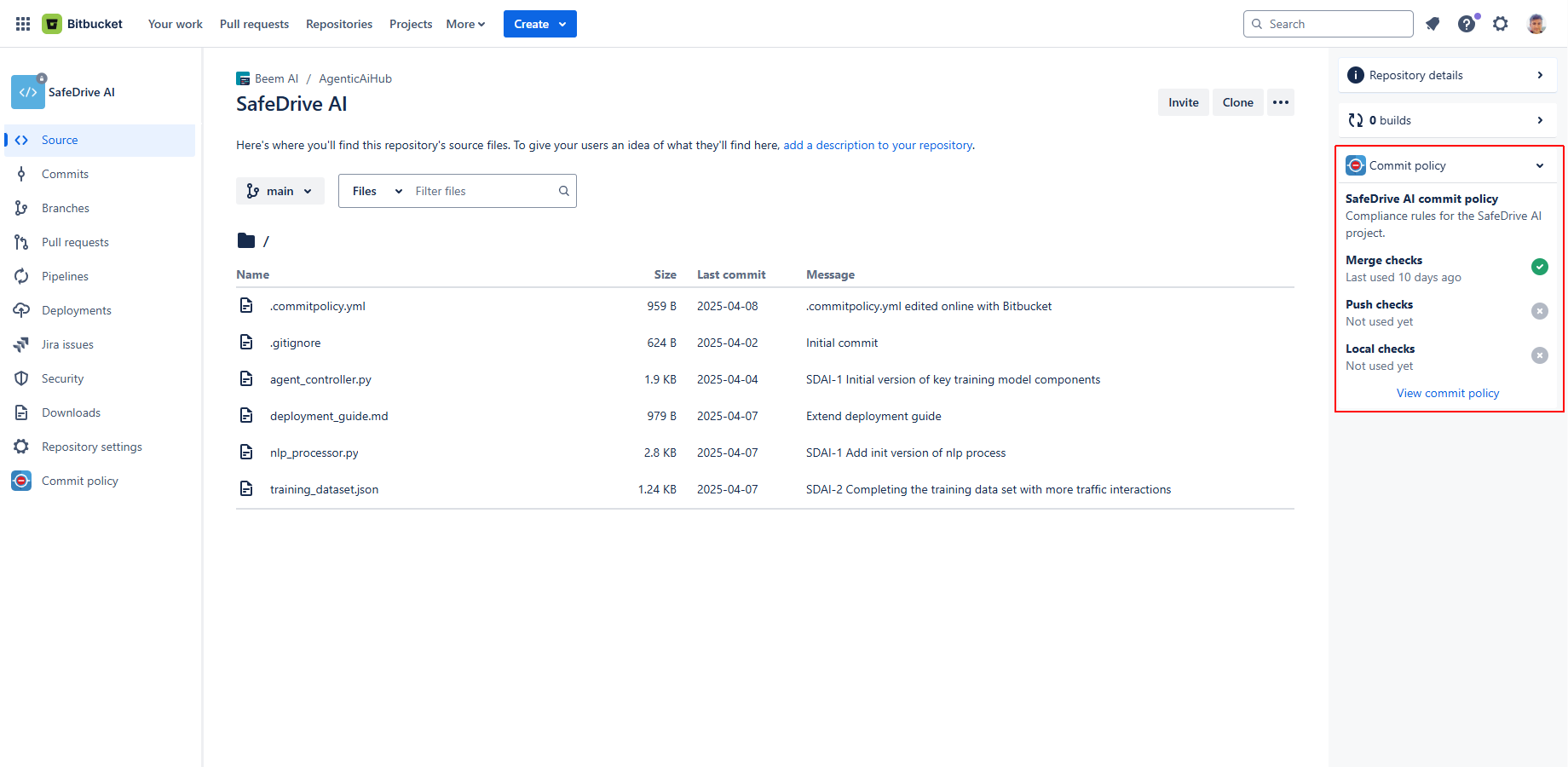Click the Invite button
Image resolution: width=1568 pixels, height=767 pixels.
[1184, 102]
